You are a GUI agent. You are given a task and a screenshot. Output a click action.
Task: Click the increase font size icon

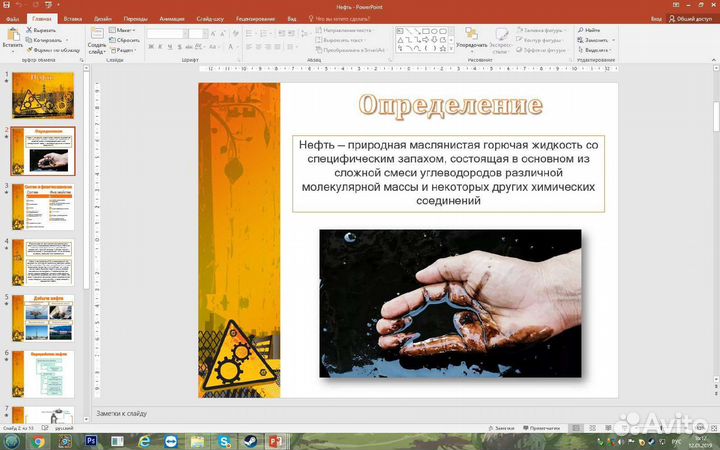pyautogui.click(x=213, y=34)
